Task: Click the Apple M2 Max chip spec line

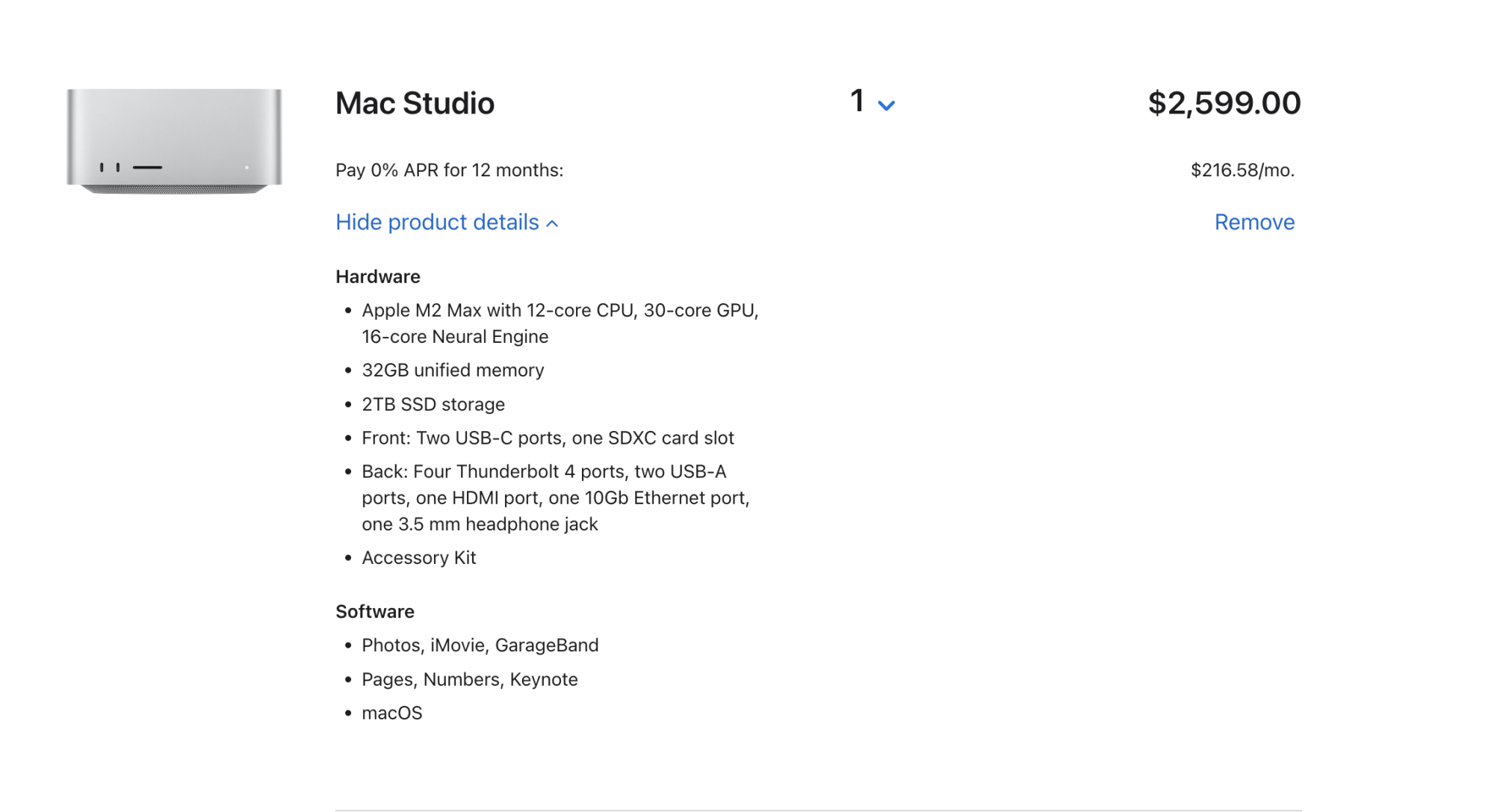Action: pyautogui.click(x=560, y=323)
